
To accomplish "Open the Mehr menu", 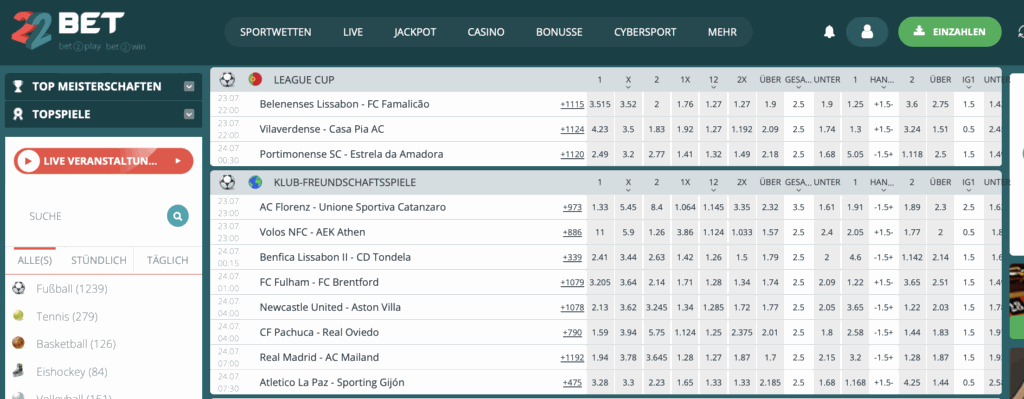I will (722, 32).
